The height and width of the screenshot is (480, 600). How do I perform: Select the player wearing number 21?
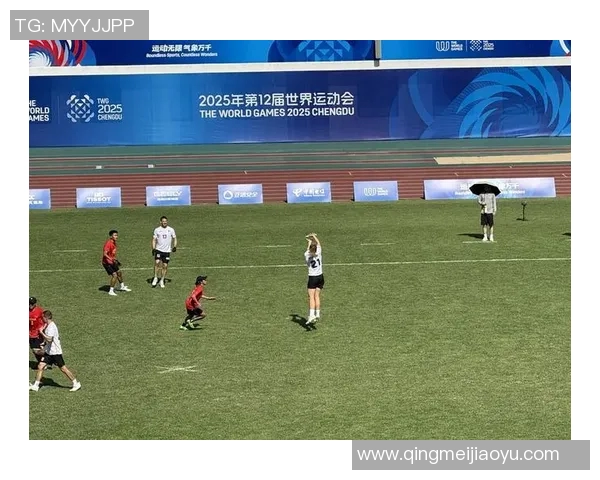[315, 279]
